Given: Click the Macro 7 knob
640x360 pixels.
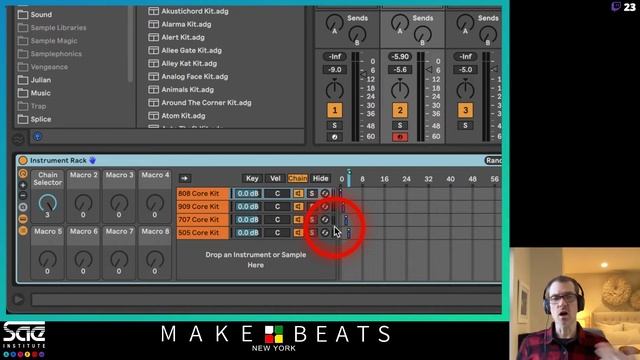Looking at the screenshot, I should pos(119,259).
